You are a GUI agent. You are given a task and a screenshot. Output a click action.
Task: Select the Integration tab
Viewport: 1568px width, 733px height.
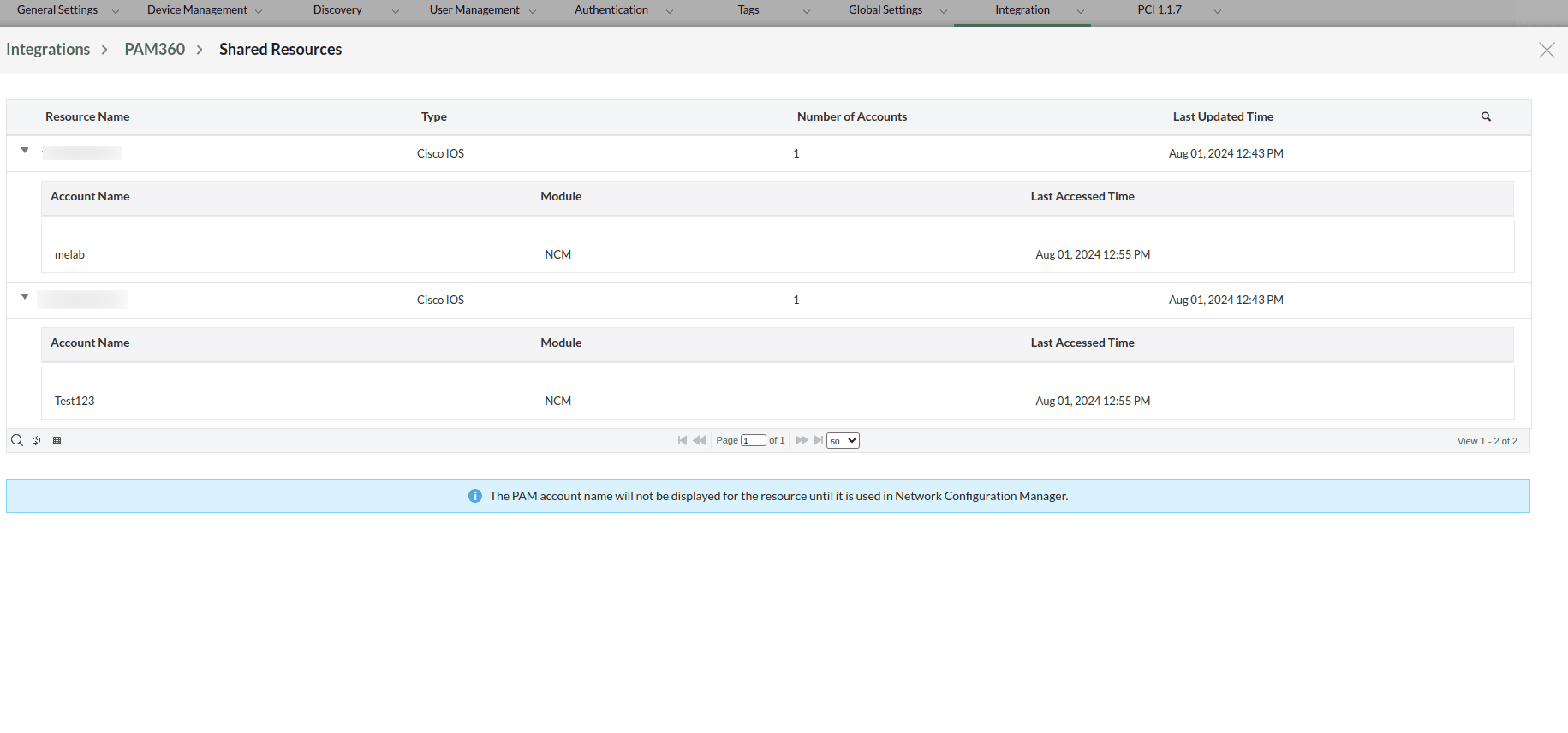1022,9
